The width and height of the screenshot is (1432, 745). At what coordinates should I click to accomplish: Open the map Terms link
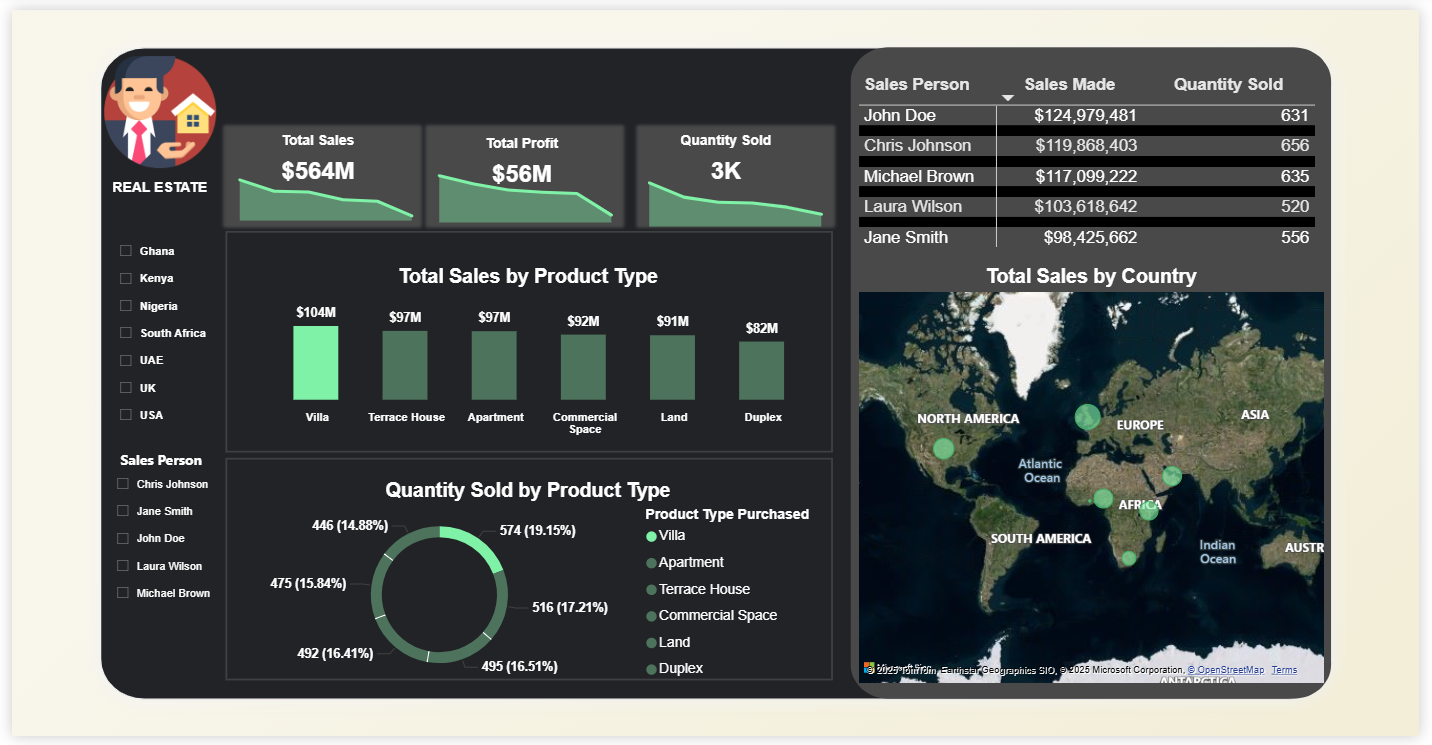point(1284,670)
